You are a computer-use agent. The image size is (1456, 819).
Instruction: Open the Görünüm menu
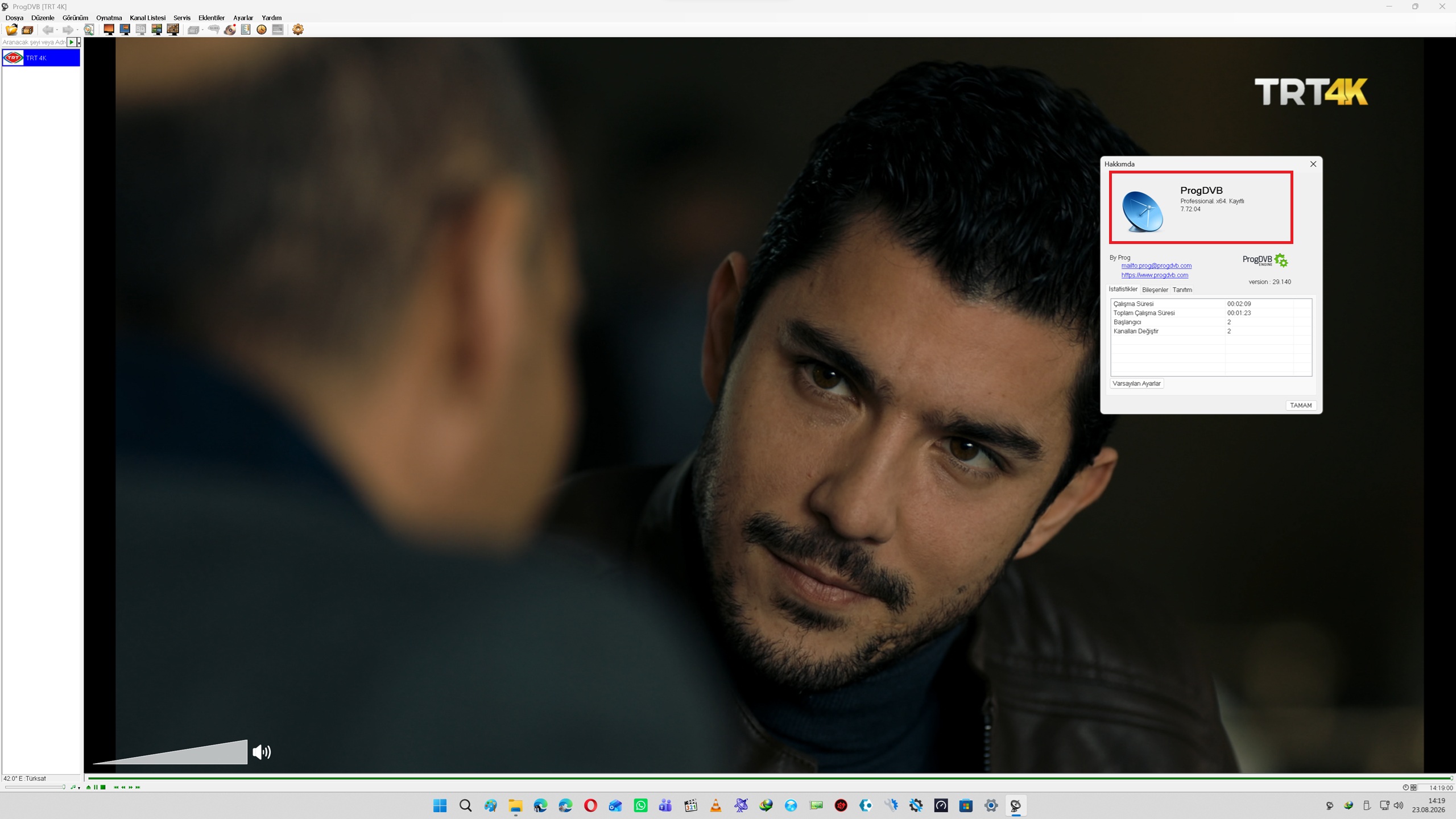coord(75,18)
